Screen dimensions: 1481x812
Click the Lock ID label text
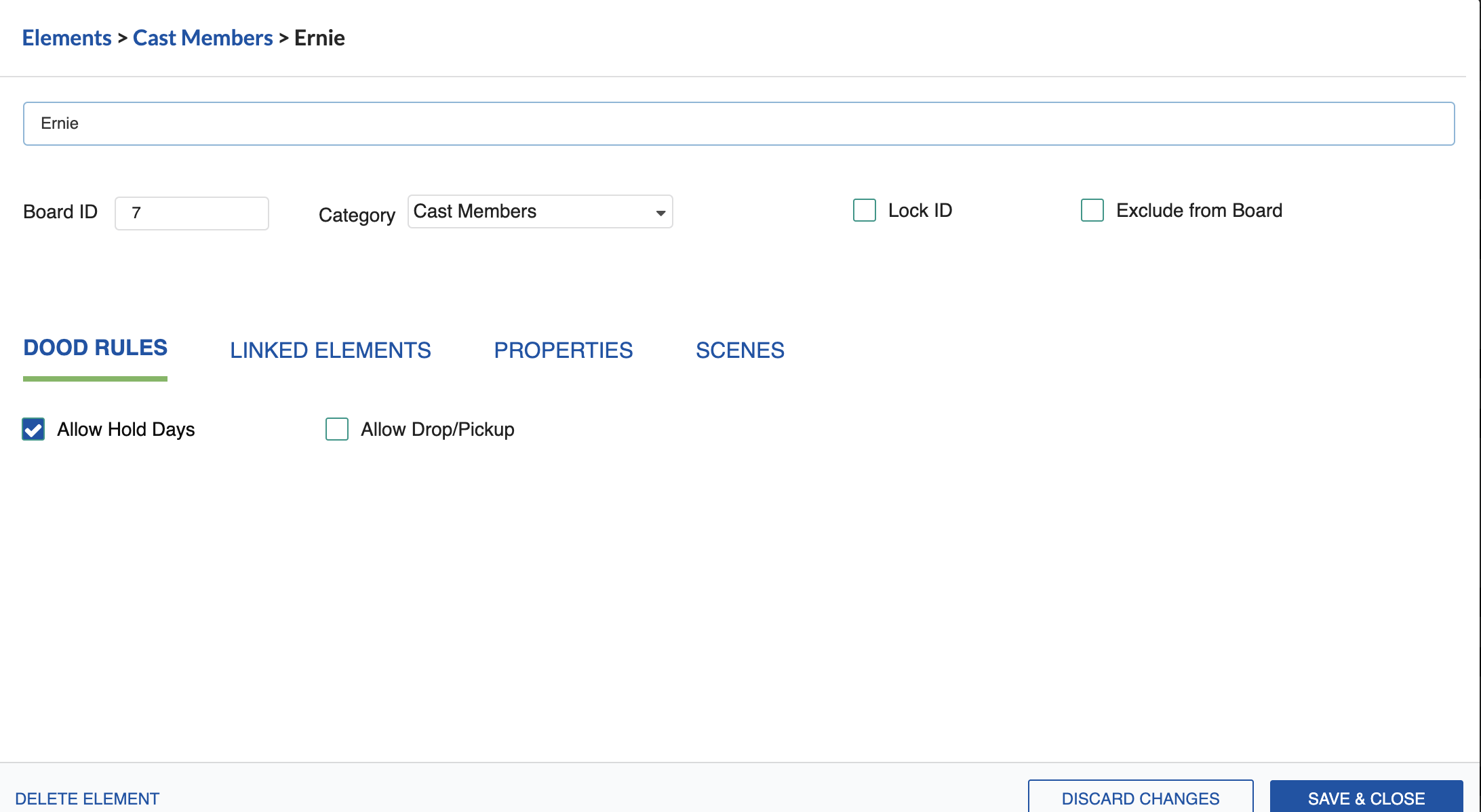click(920, 210)
